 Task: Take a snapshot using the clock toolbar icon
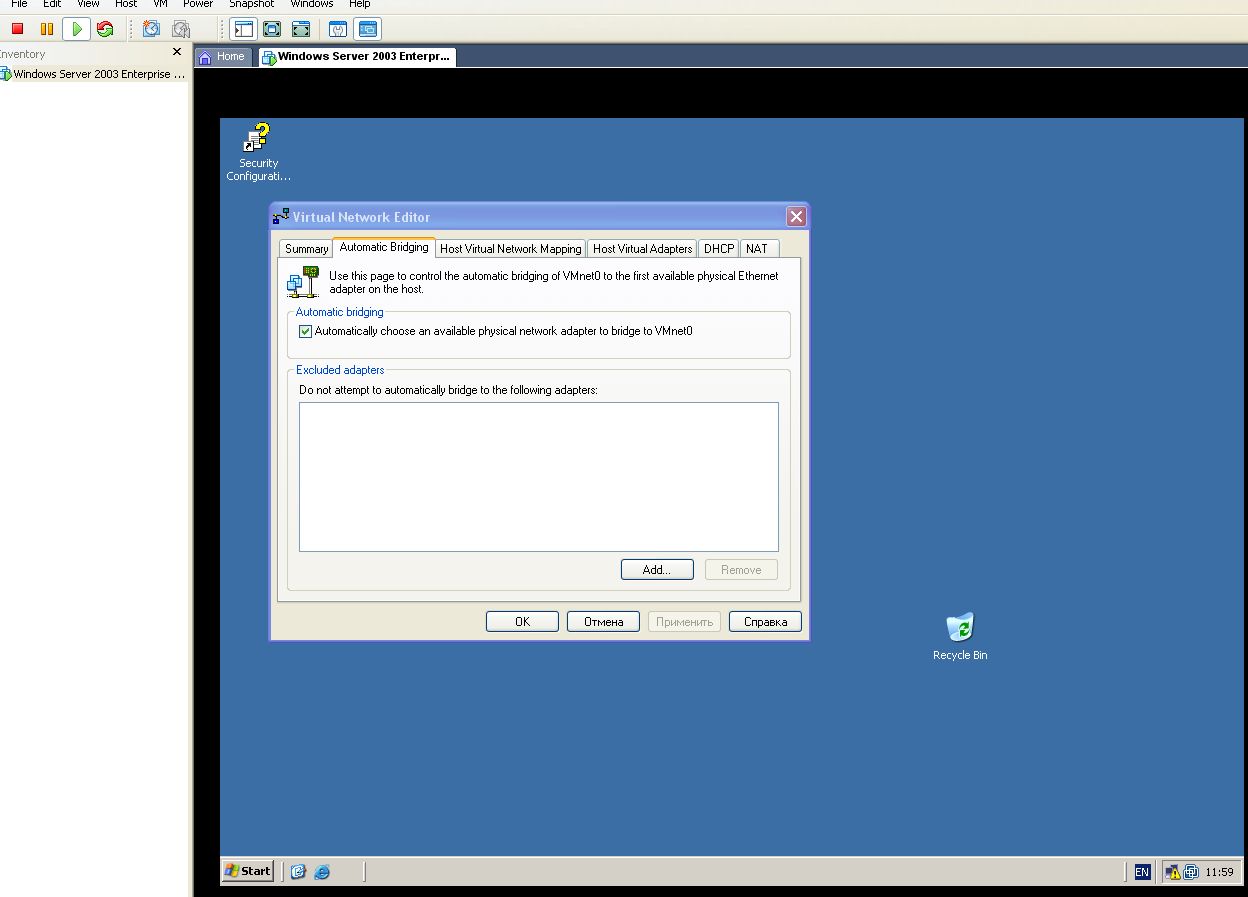(x=151, y=29)
